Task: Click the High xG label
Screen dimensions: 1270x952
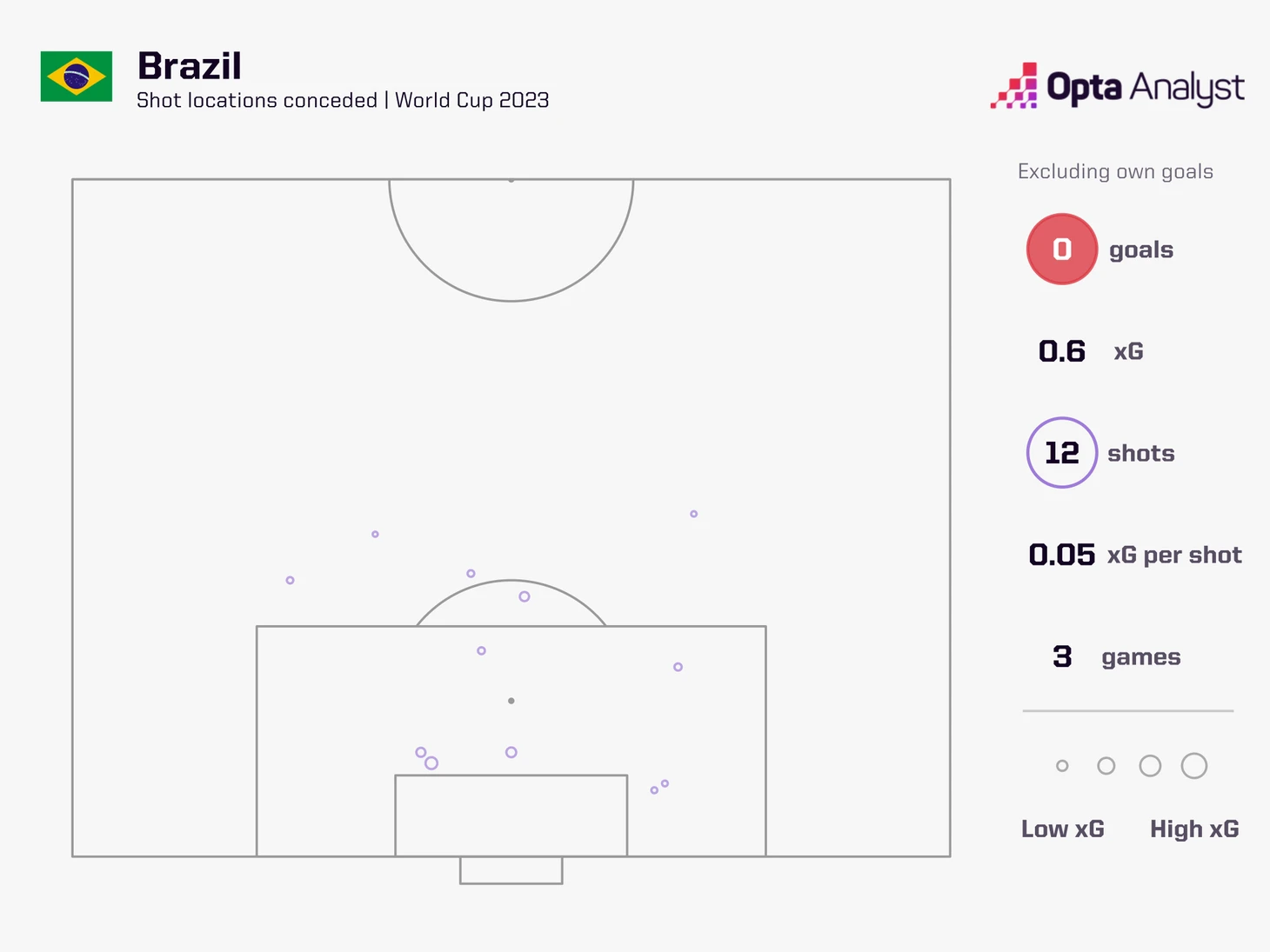Action: coord(1194,829)
